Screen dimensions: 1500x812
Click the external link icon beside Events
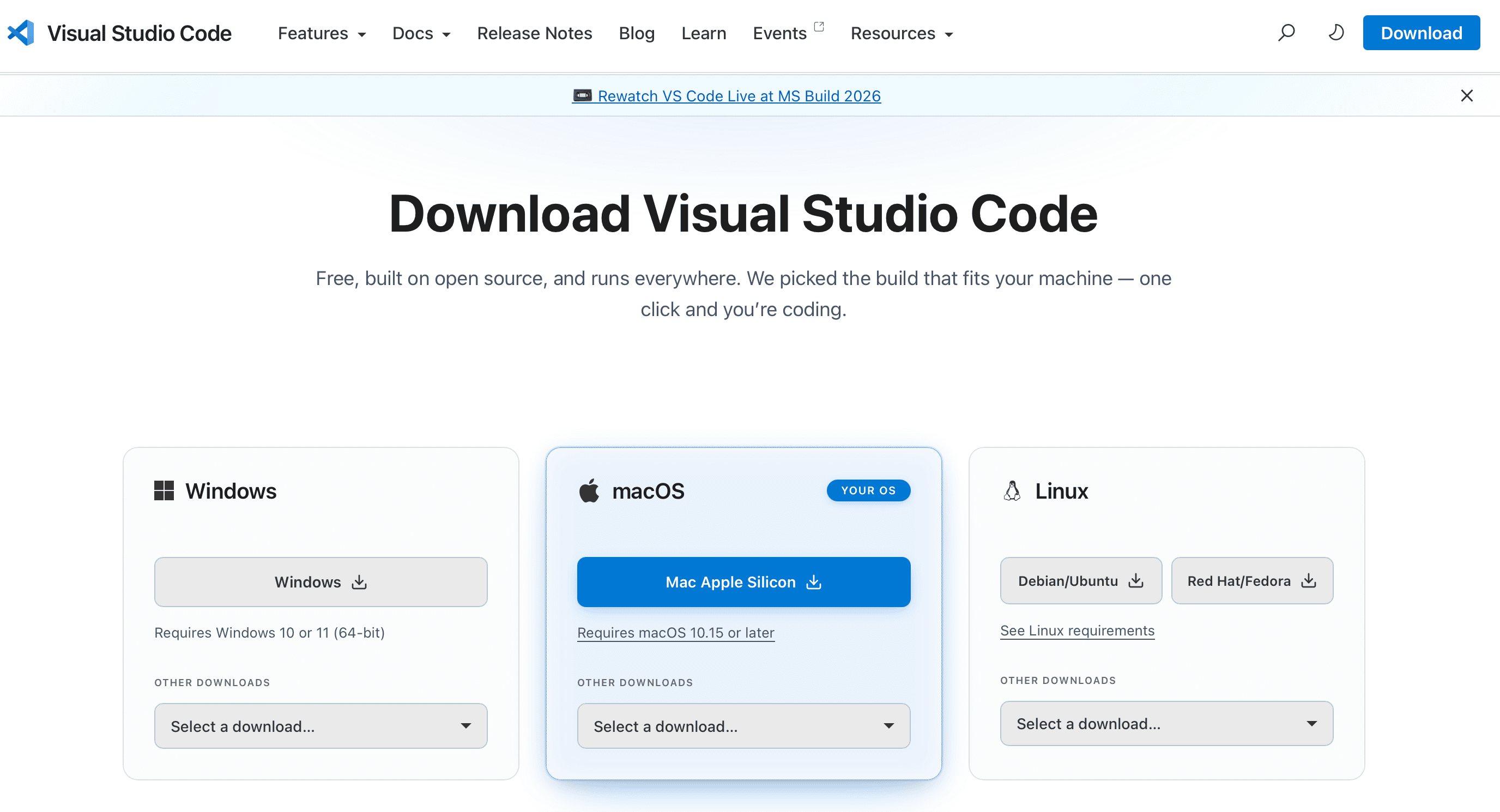click(x=819, y=26)
